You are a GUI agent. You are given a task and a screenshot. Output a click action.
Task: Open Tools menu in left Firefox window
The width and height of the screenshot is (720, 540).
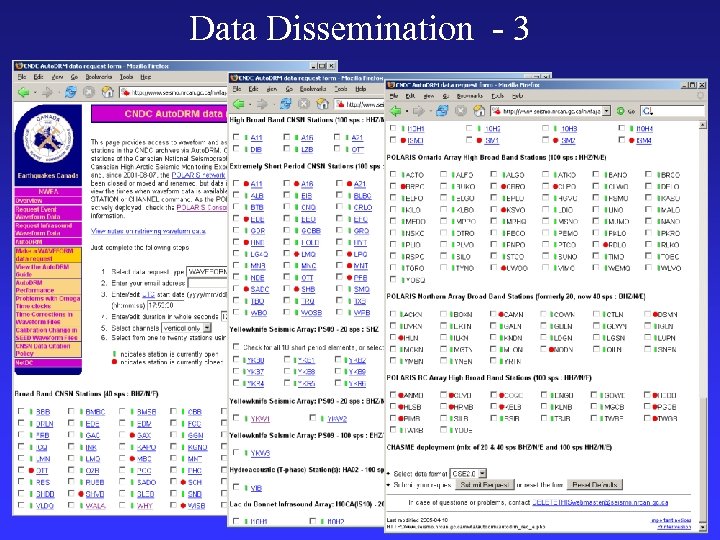tap(126, 77)
